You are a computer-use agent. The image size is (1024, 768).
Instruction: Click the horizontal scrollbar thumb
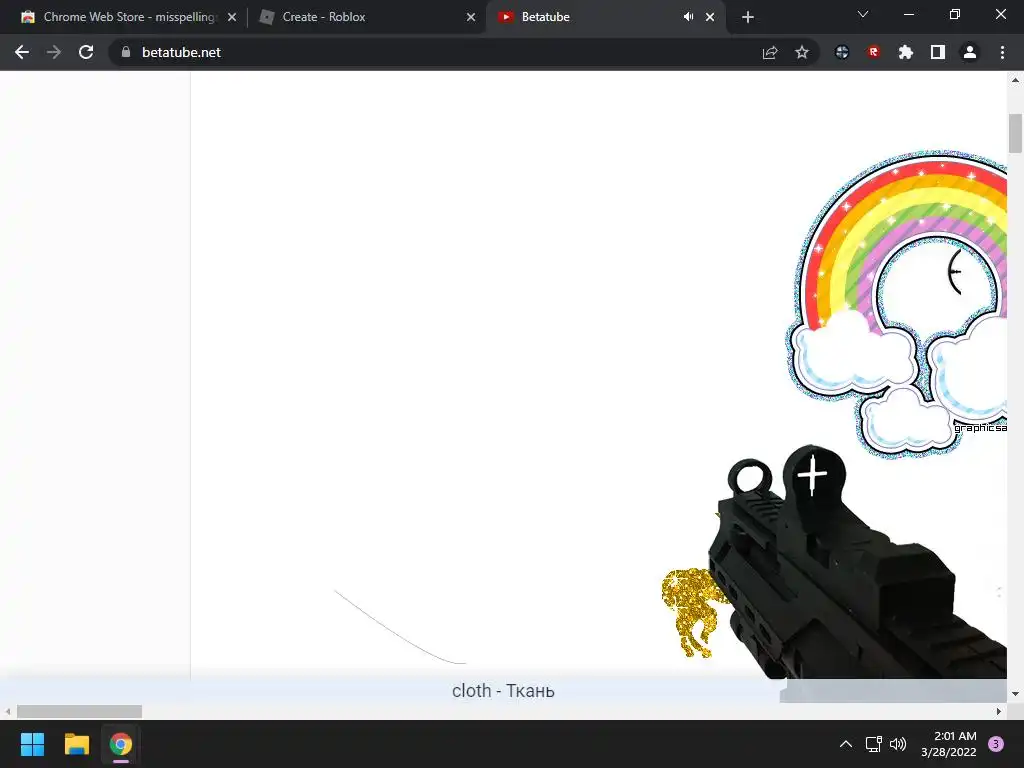tap(79, 711)
